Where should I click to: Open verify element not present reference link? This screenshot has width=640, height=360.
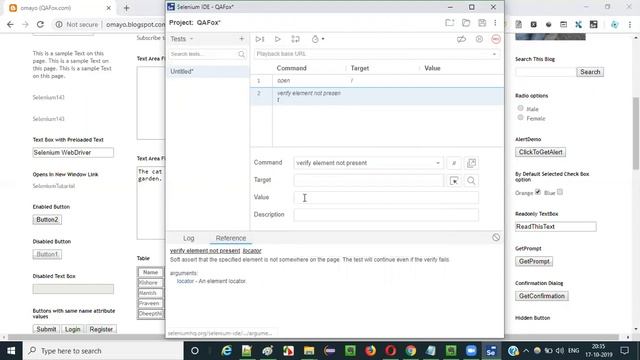205,251
